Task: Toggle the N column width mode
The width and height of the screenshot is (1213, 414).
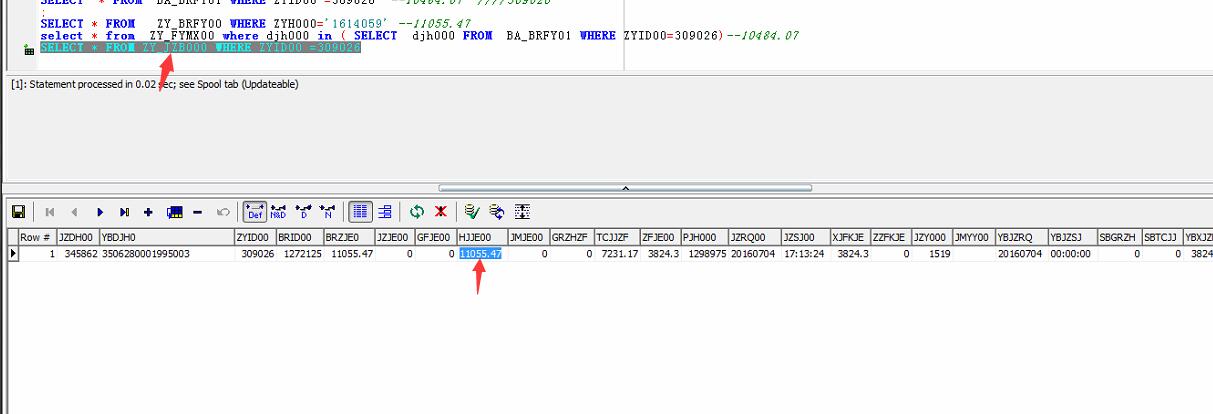Action: pos(327,212)
